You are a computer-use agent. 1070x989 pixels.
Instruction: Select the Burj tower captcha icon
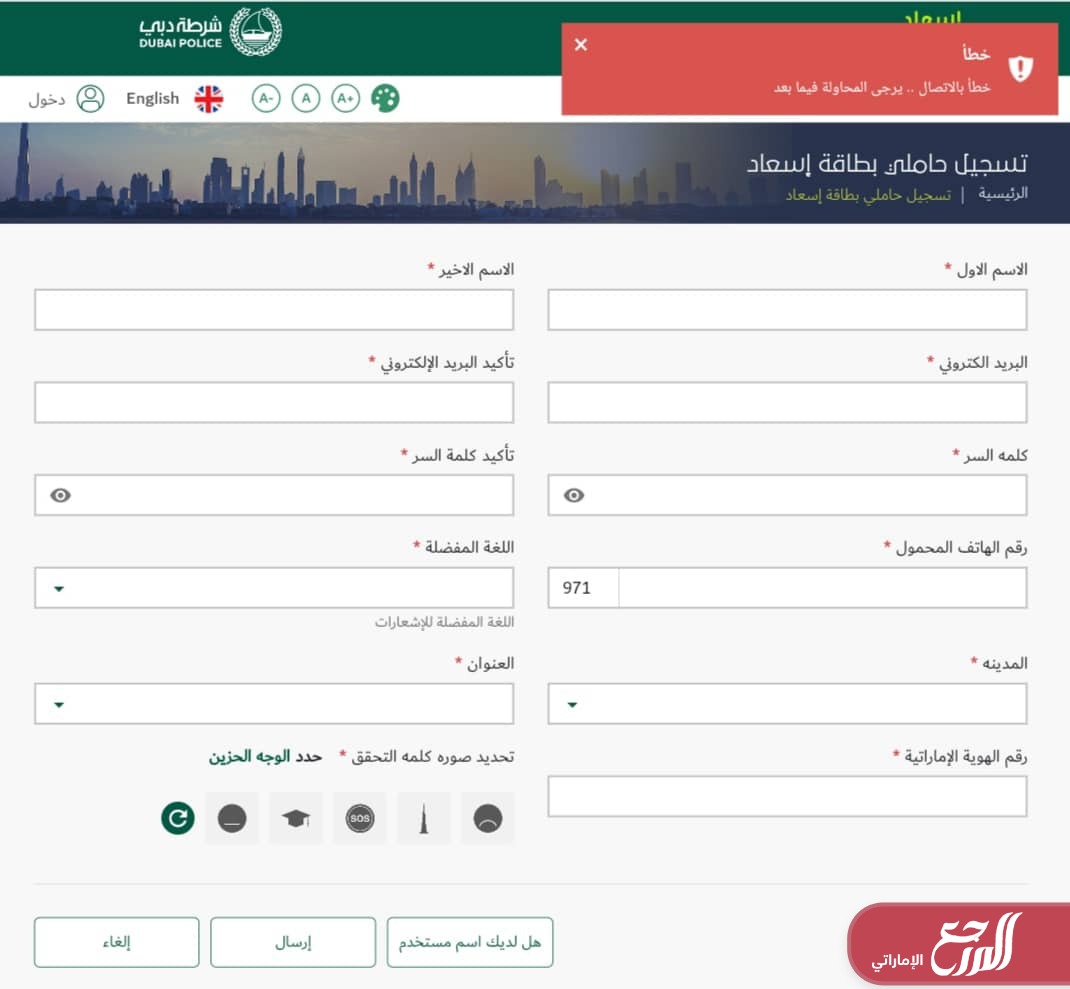[x=424, y=819]
